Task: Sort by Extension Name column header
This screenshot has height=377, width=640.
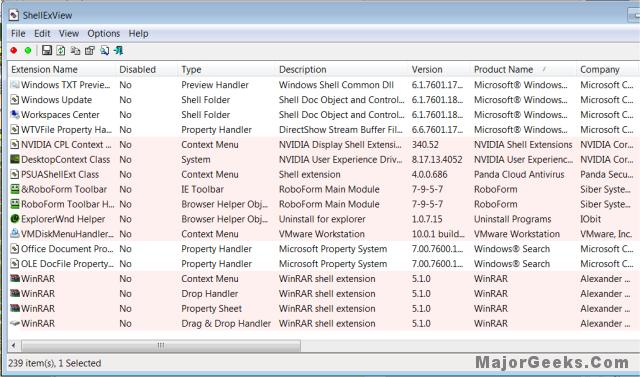Action: tap(62, 69)
